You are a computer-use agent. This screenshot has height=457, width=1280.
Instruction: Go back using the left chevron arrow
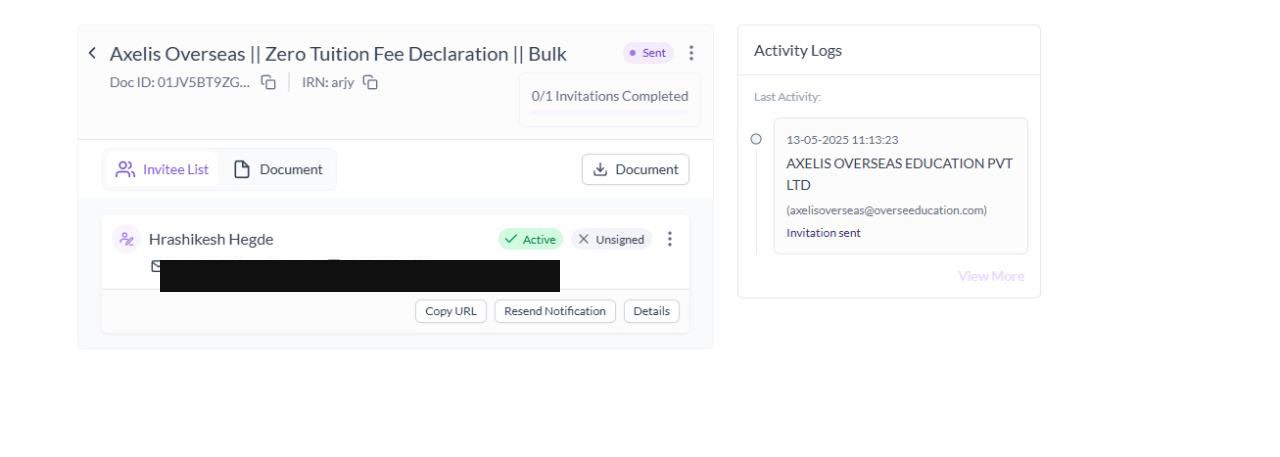(x=93, y=53)
